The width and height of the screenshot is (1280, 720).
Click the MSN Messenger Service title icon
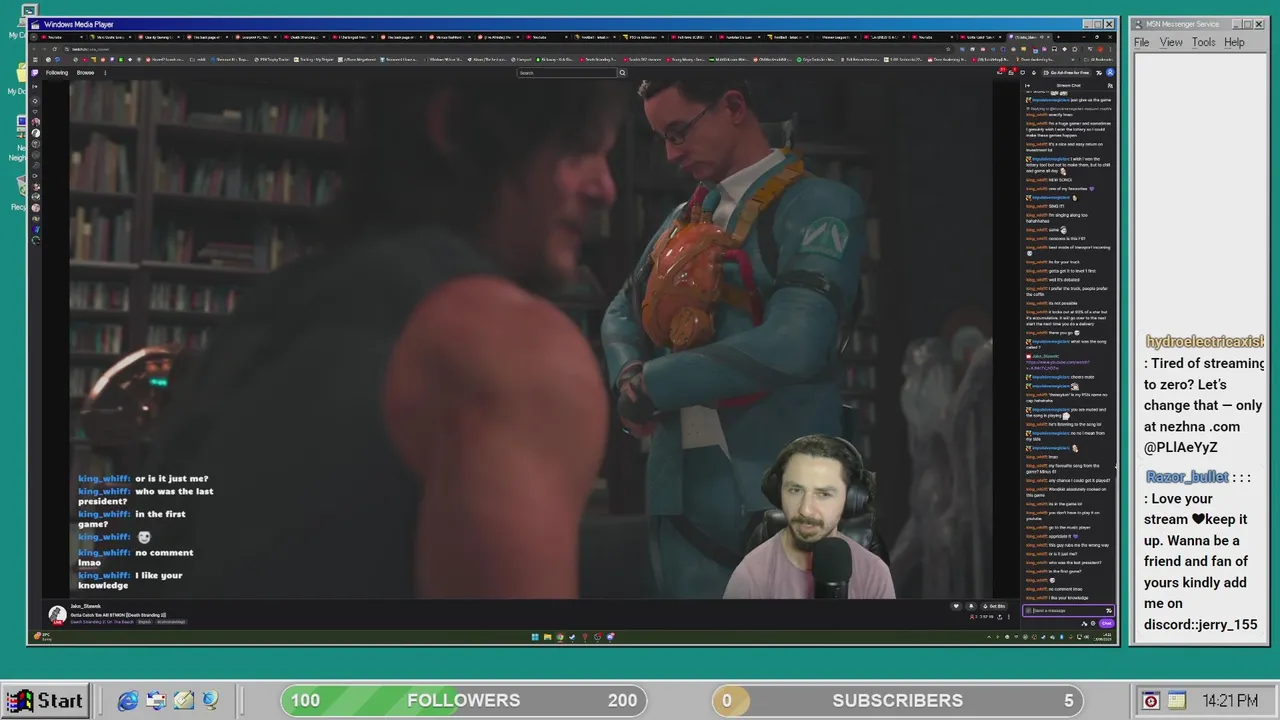tap(1139, 24)
